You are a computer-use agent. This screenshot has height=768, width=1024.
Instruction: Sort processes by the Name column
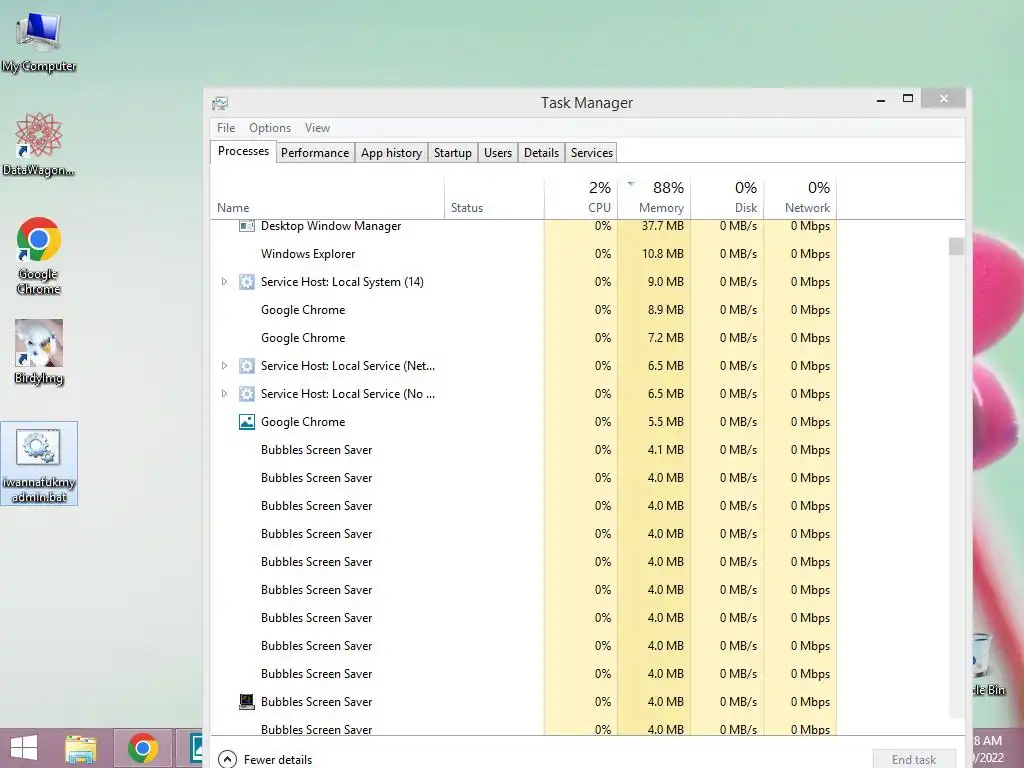327,197
